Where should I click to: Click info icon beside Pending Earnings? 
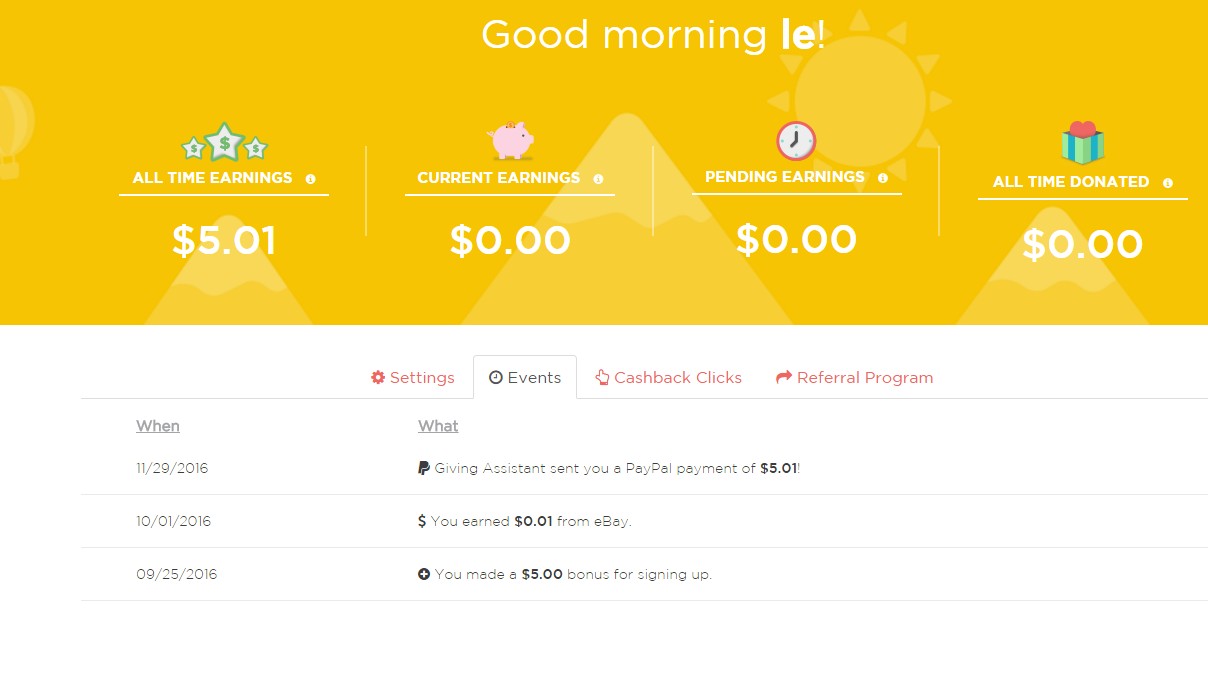[883, 178]
